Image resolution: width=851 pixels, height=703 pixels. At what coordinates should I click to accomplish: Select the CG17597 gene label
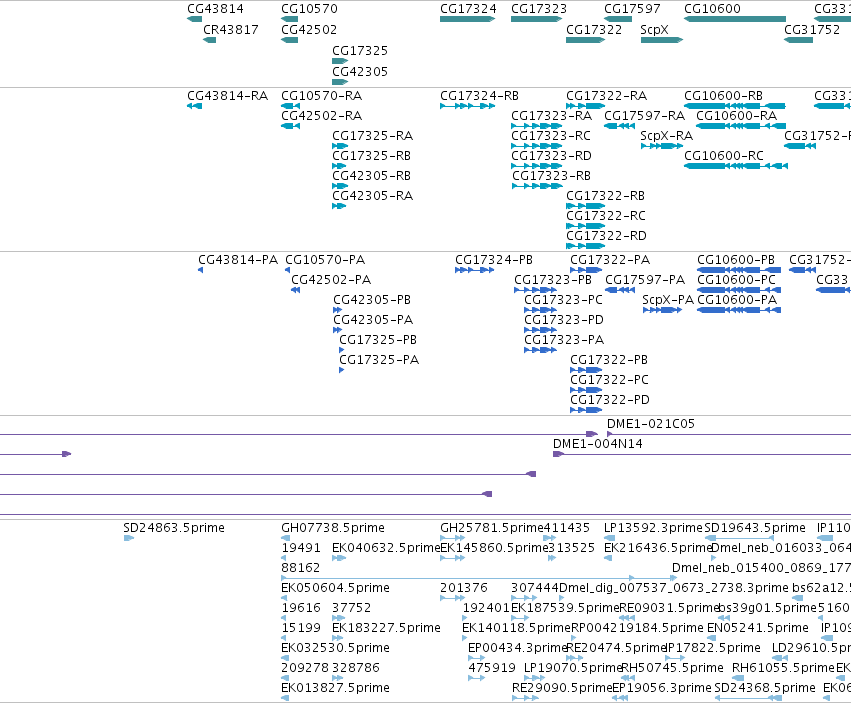pos(632,9)
